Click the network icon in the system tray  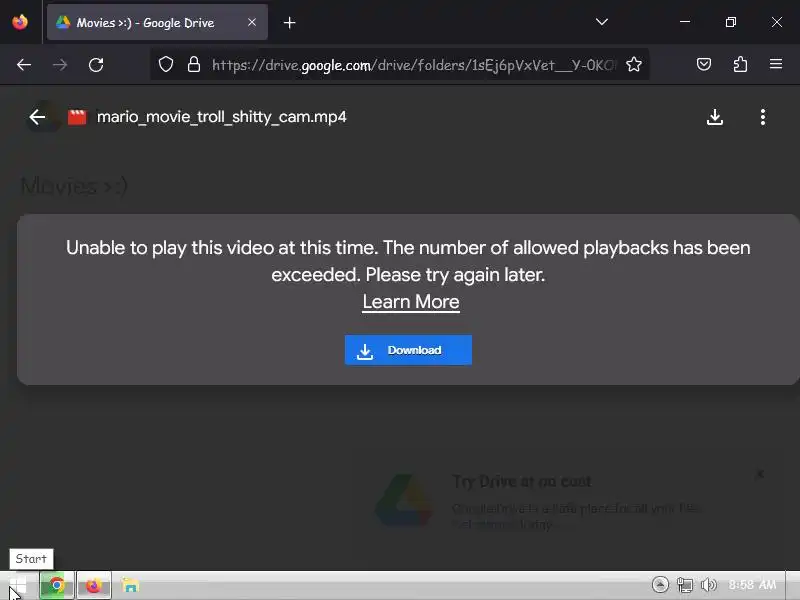[x=685, y=585]
